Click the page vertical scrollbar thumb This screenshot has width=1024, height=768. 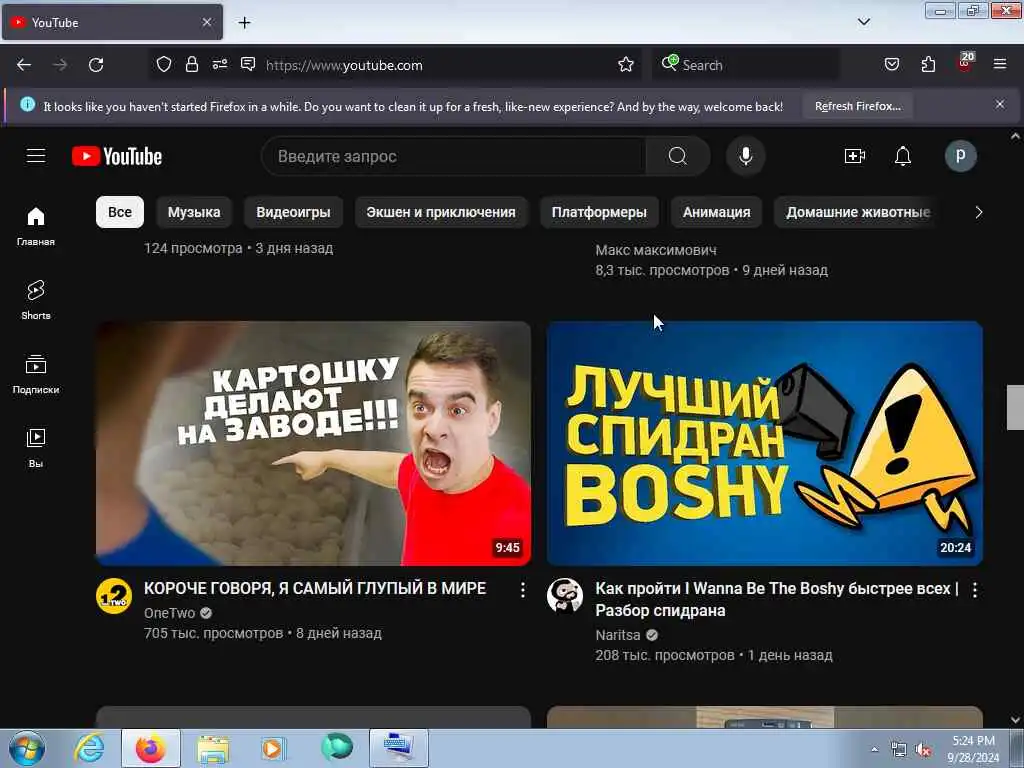click(1015, 408)
